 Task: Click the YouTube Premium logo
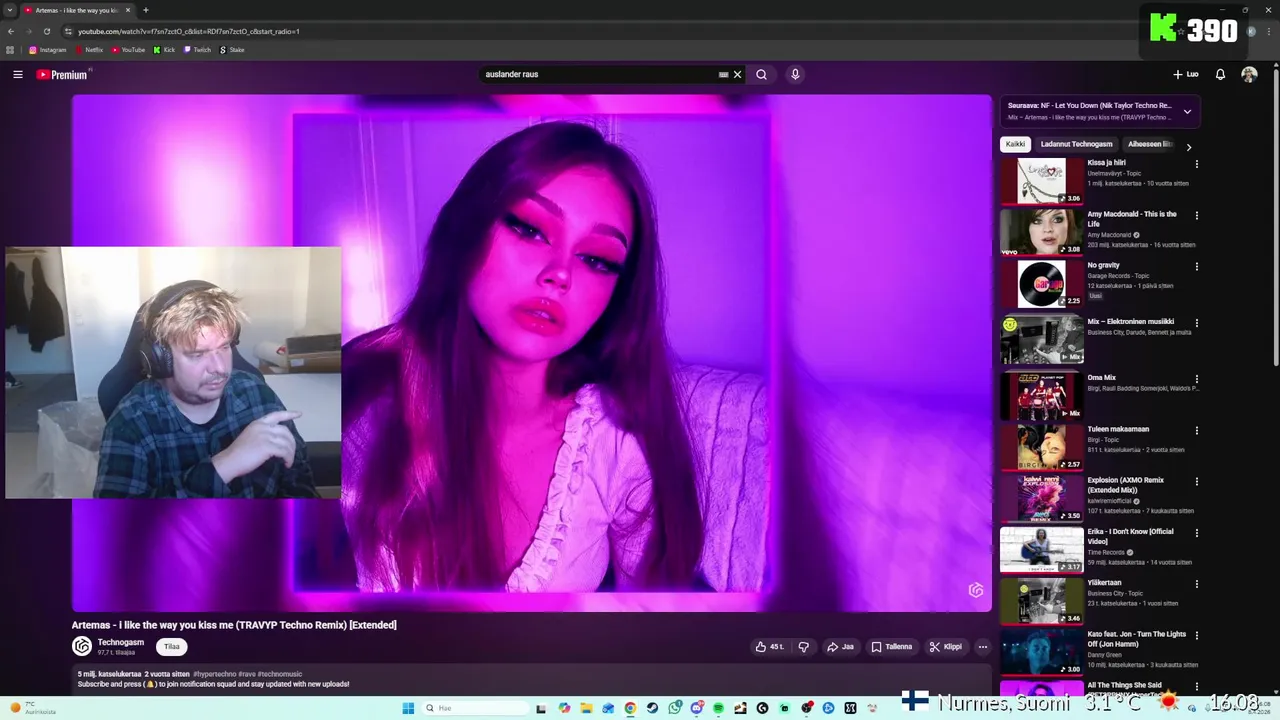[x=62, y=75]
